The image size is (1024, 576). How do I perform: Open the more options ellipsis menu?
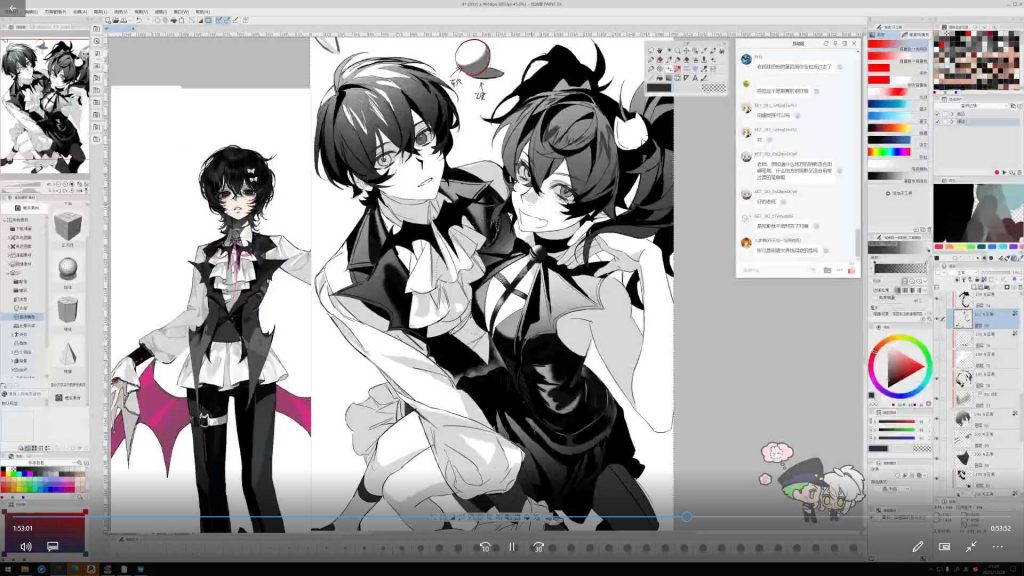997,547
